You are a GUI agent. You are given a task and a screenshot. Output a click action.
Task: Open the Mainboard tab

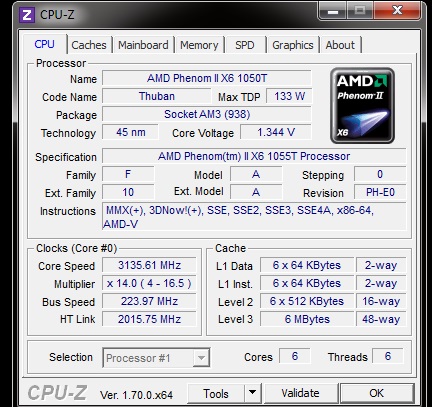(143, 45)
